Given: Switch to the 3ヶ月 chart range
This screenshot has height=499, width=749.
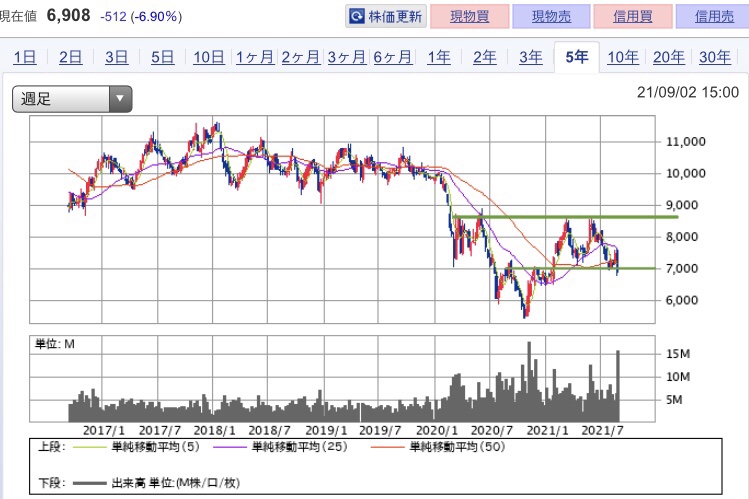Looking at the screenshot, I should [346, 57].
